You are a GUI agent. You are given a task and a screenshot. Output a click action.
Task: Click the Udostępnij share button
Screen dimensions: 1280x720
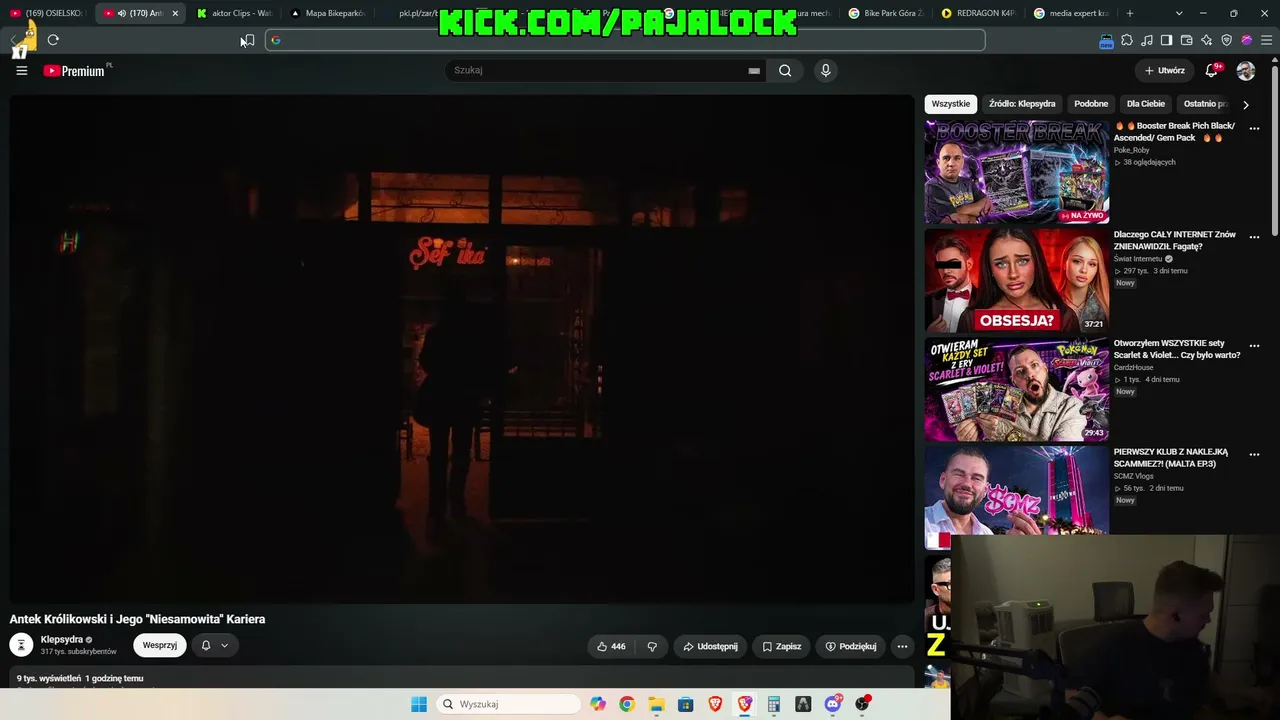point(710,646)
